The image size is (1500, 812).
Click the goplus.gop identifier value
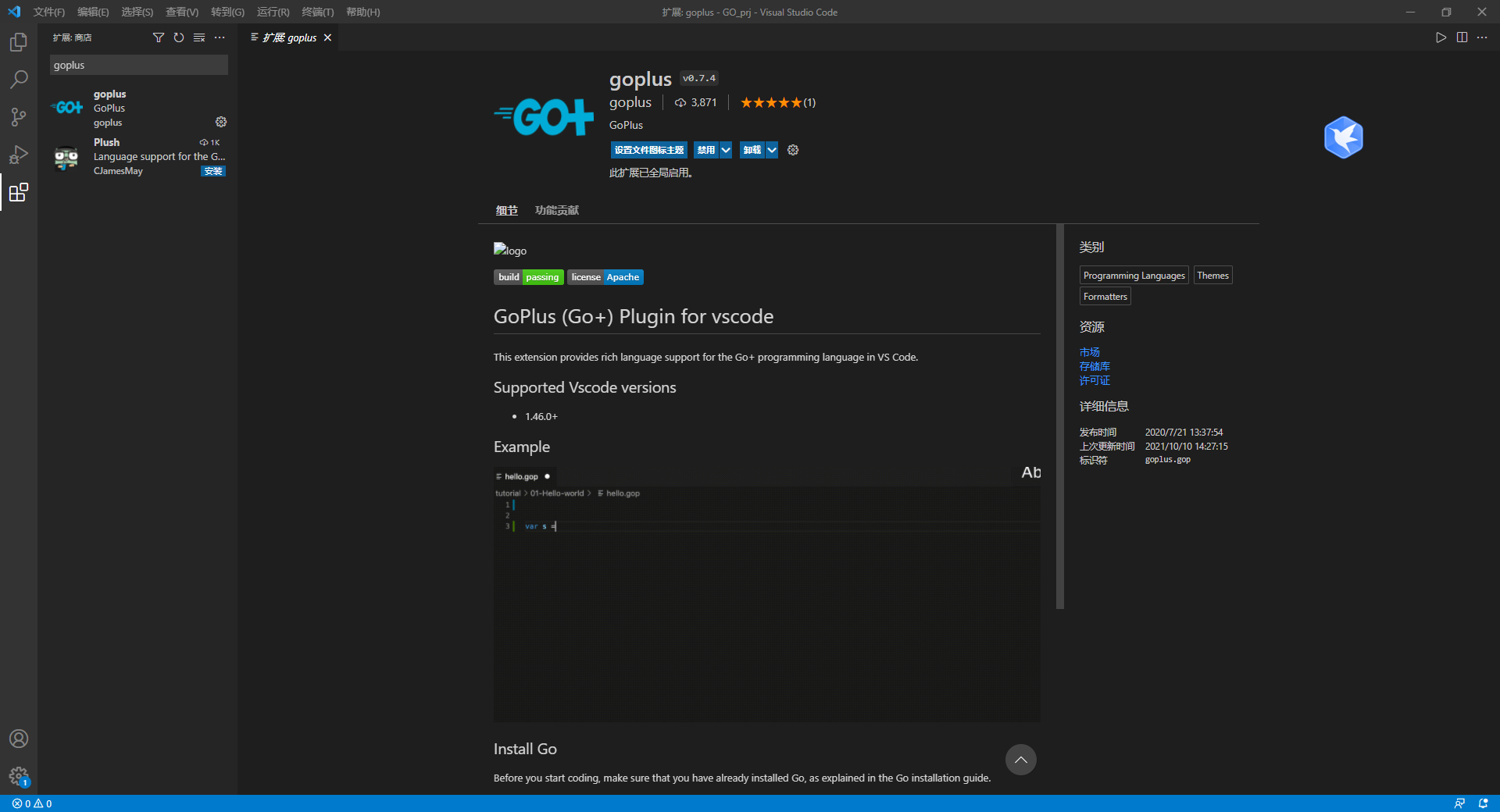click(x=1167, y=460)
